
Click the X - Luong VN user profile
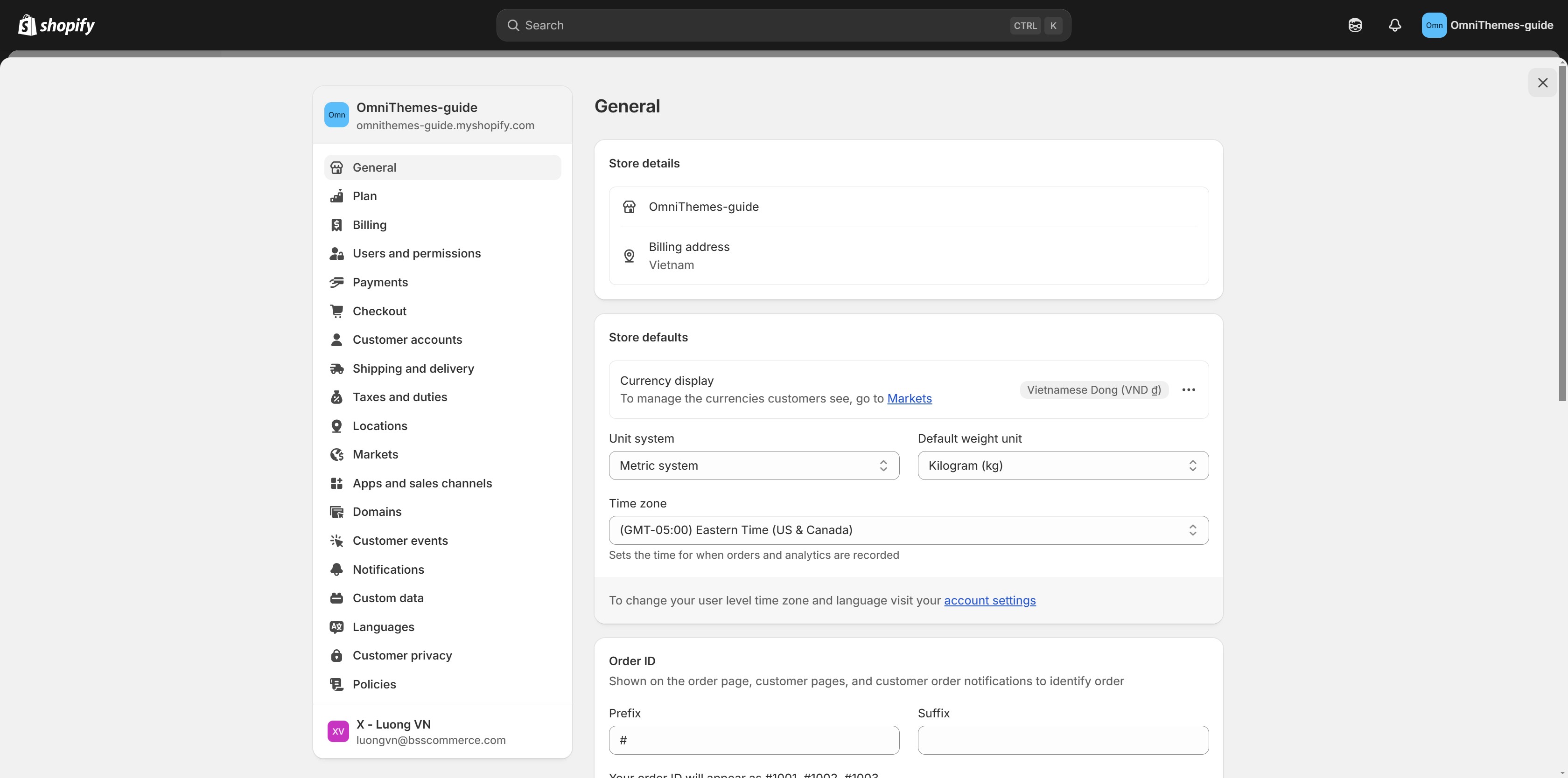[442, 732]
